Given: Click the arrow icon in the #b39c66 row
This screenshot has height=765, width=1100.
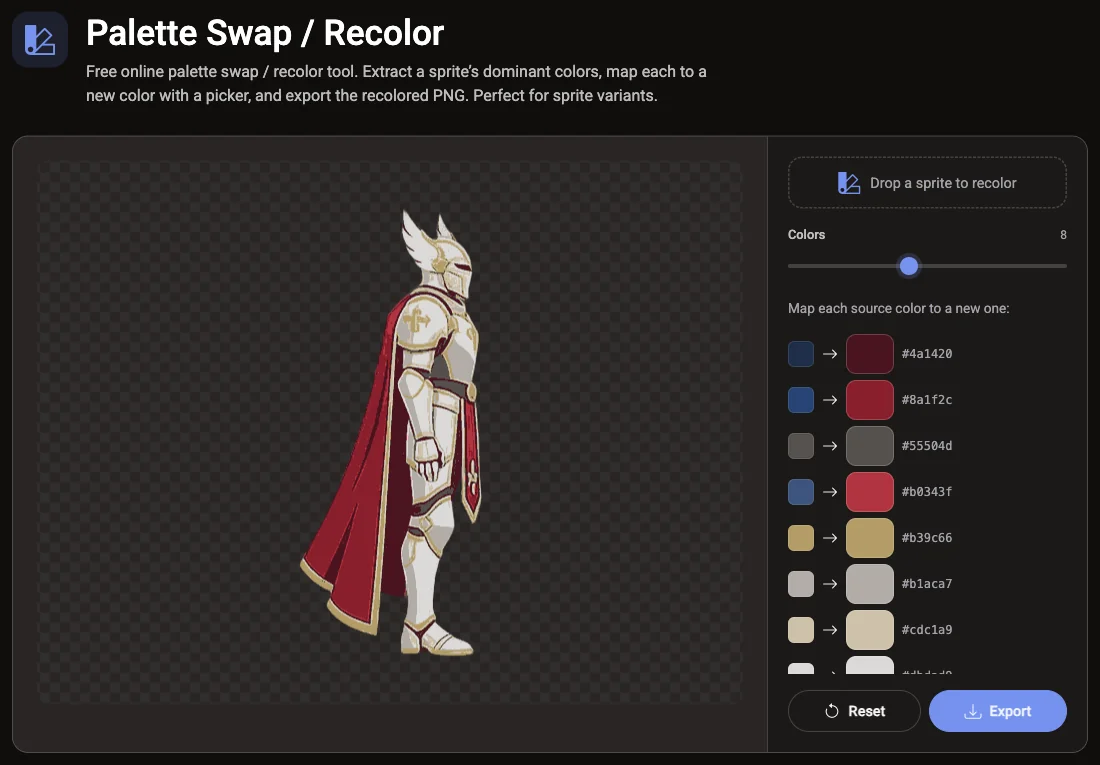Looking at the screenshot, I should pyautogui.click(x=830, y=538).
